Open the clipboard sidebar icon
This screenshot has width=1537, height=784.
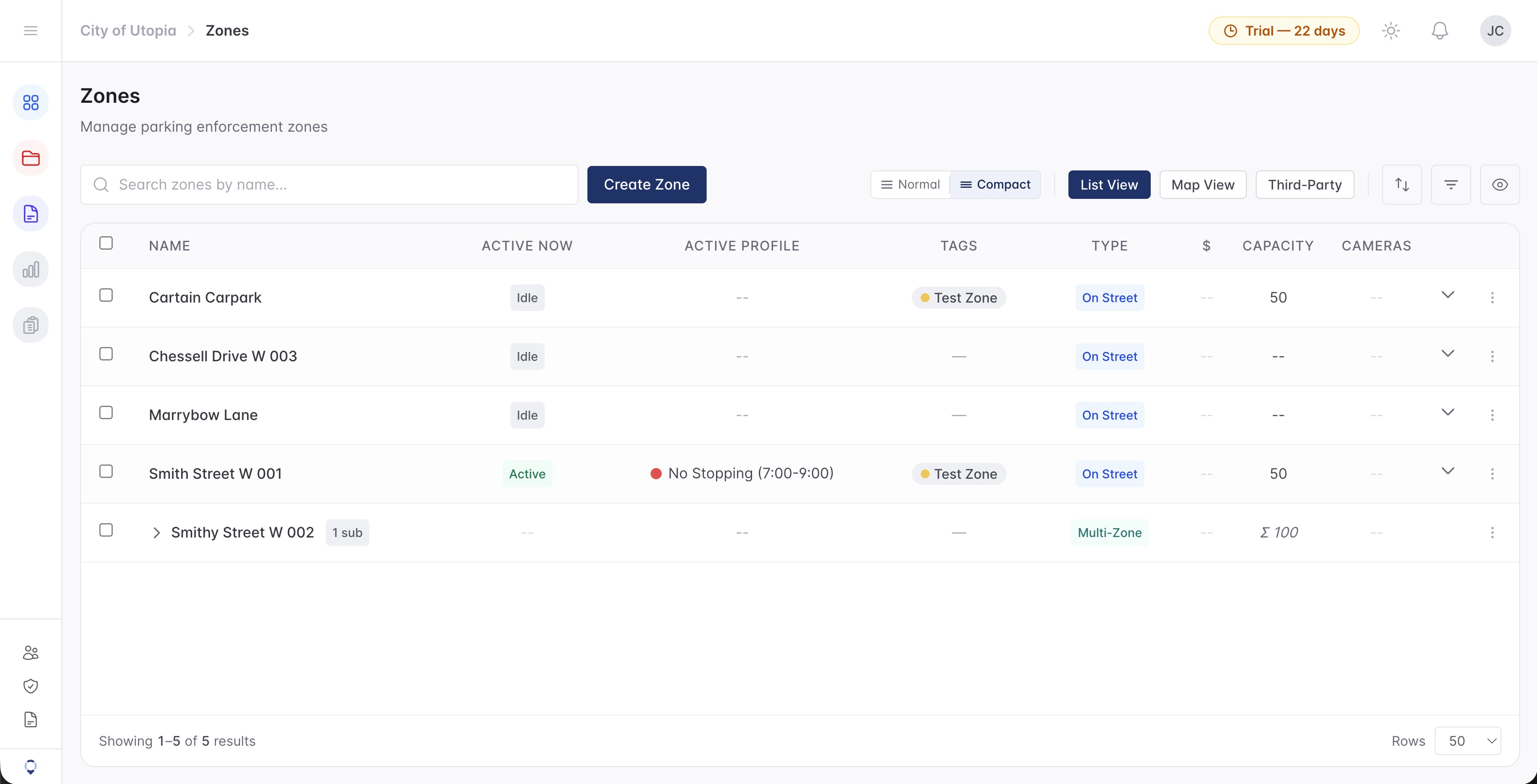[30, 325]
